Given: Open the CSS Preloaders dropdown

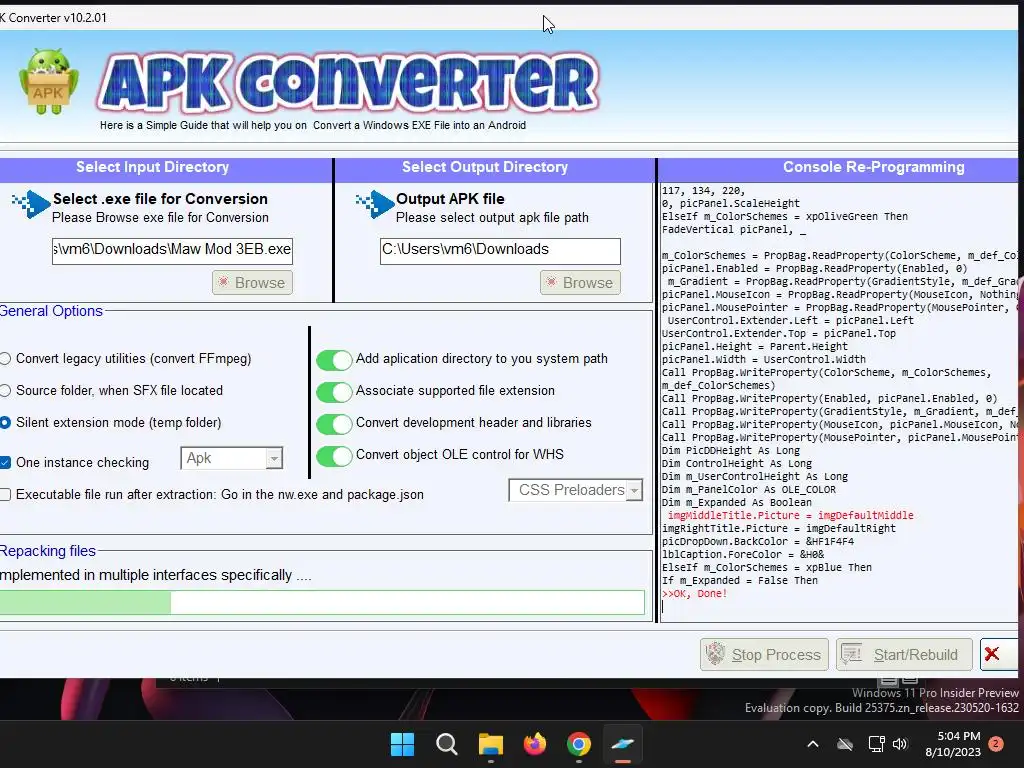Looking at the screenshot, I should (x=575, y=490).
